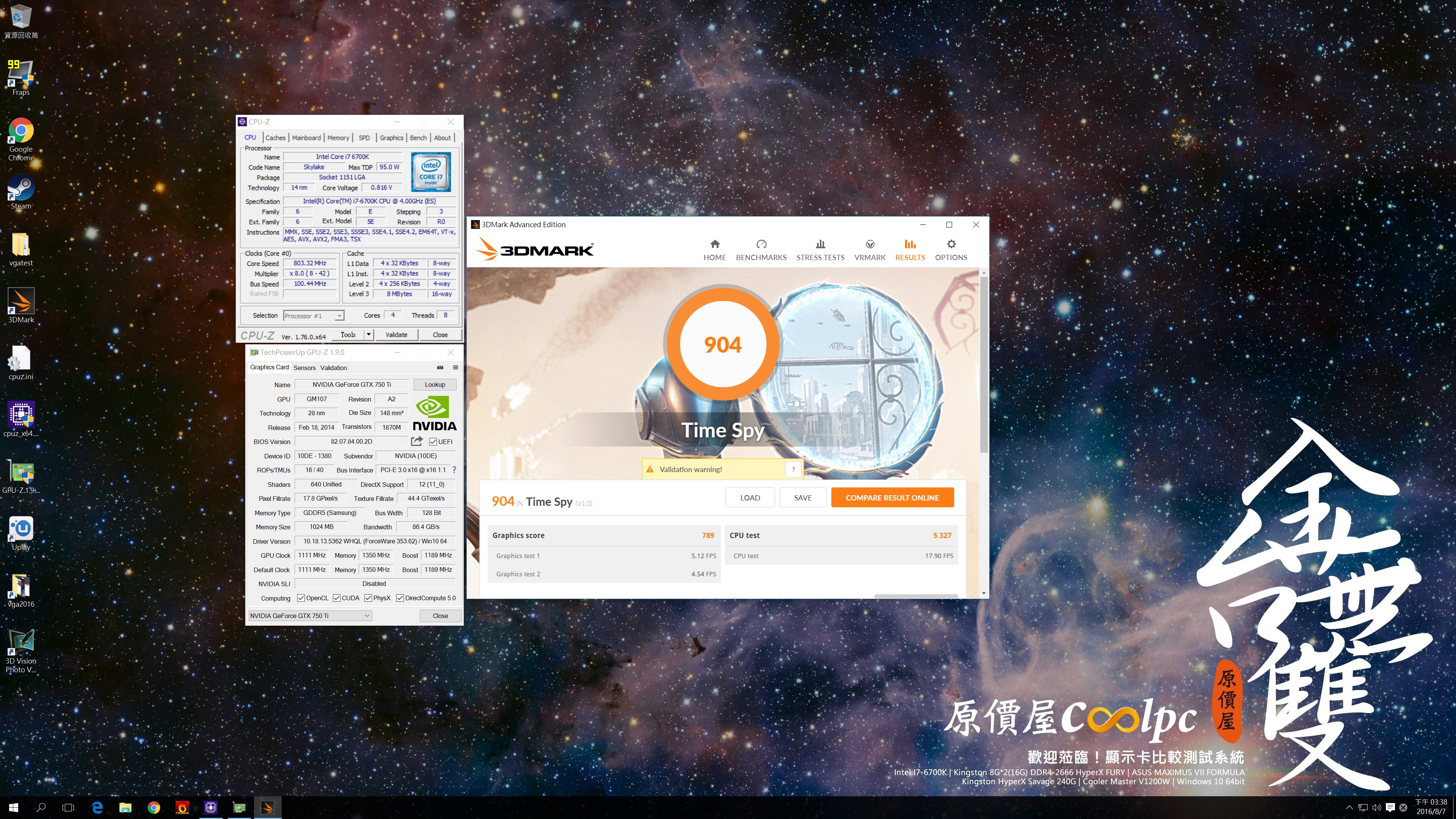
Task: Click Close button in CPU-Z
Action: (x=440, y=334)
